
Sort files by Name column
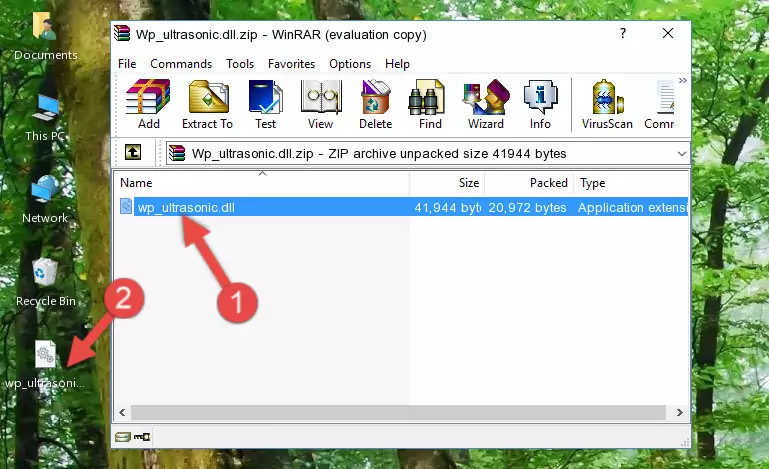(262, 182)
